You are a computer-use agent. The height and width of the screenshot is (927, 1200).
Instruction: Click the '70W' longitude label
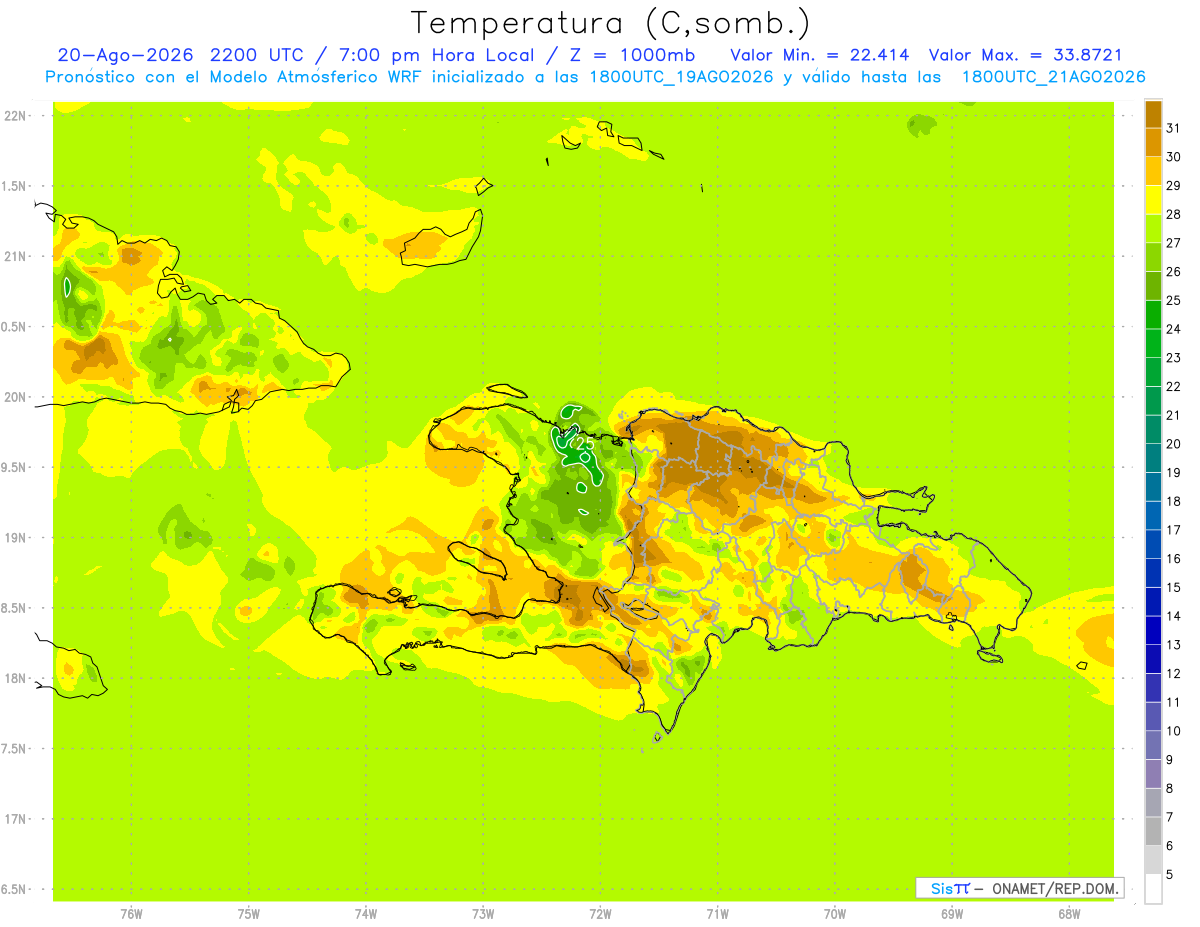click(835, 913)
